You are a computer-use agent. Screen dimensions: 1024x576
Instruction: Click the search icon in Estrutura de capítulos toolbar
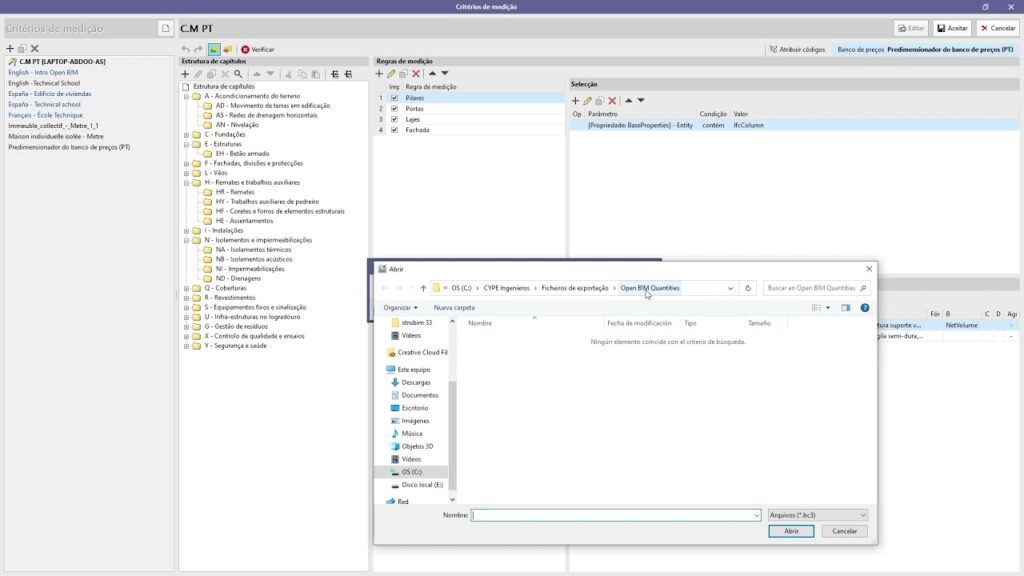click(x=238, y=74)
